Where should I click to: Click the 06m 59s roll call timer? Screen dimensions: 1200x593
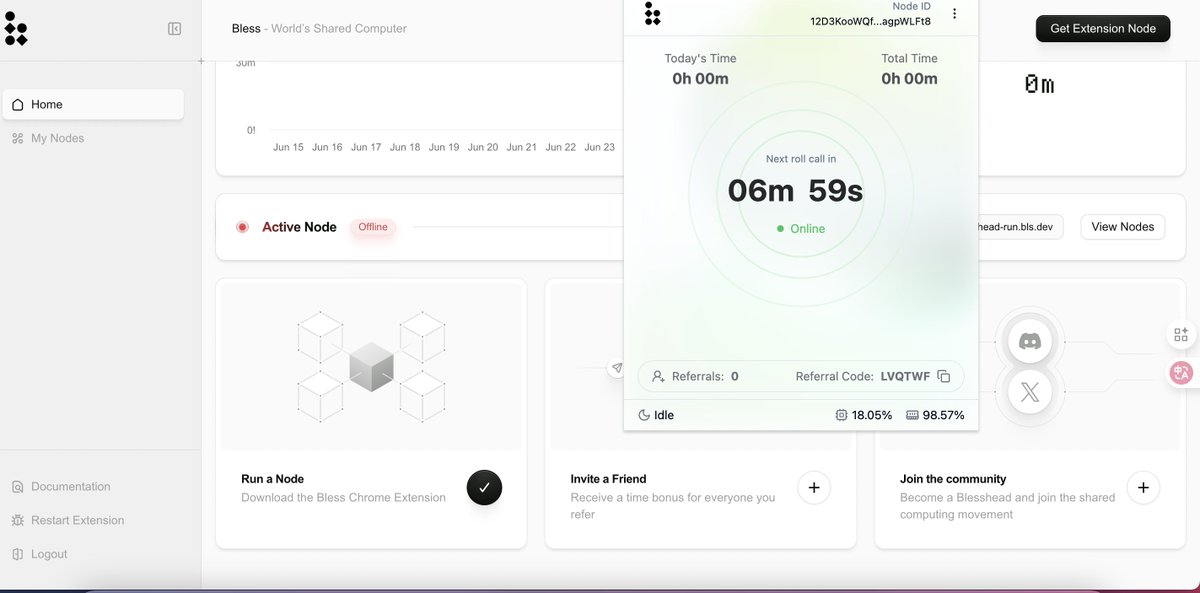click(795, 190)
